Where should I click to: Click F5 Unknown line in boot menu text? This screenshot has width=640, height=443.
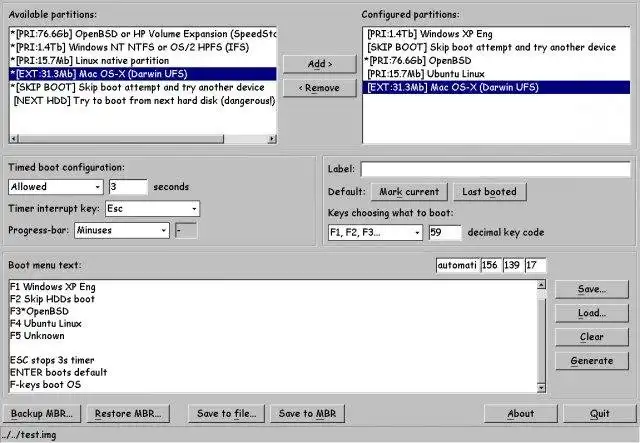tap(37, 336)
